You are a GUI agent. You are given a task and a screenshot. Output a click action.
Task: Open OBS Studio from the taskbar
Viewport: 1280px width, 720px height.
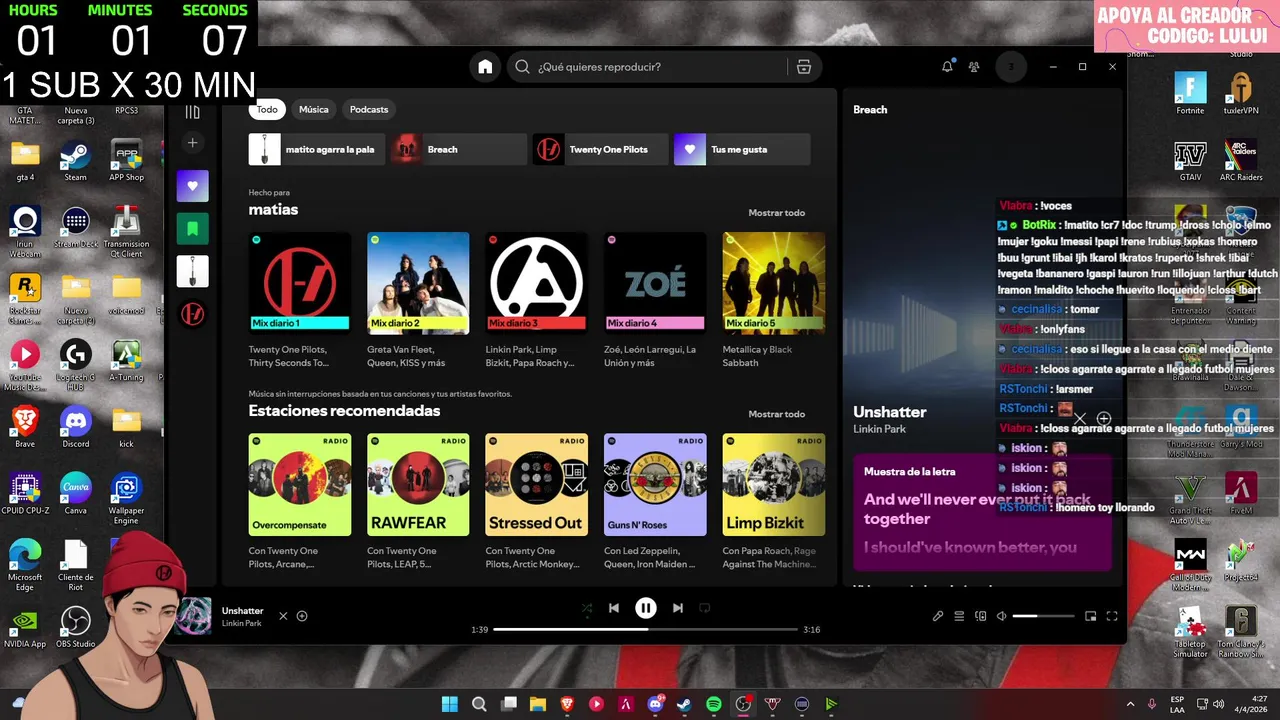coord(743,704)
